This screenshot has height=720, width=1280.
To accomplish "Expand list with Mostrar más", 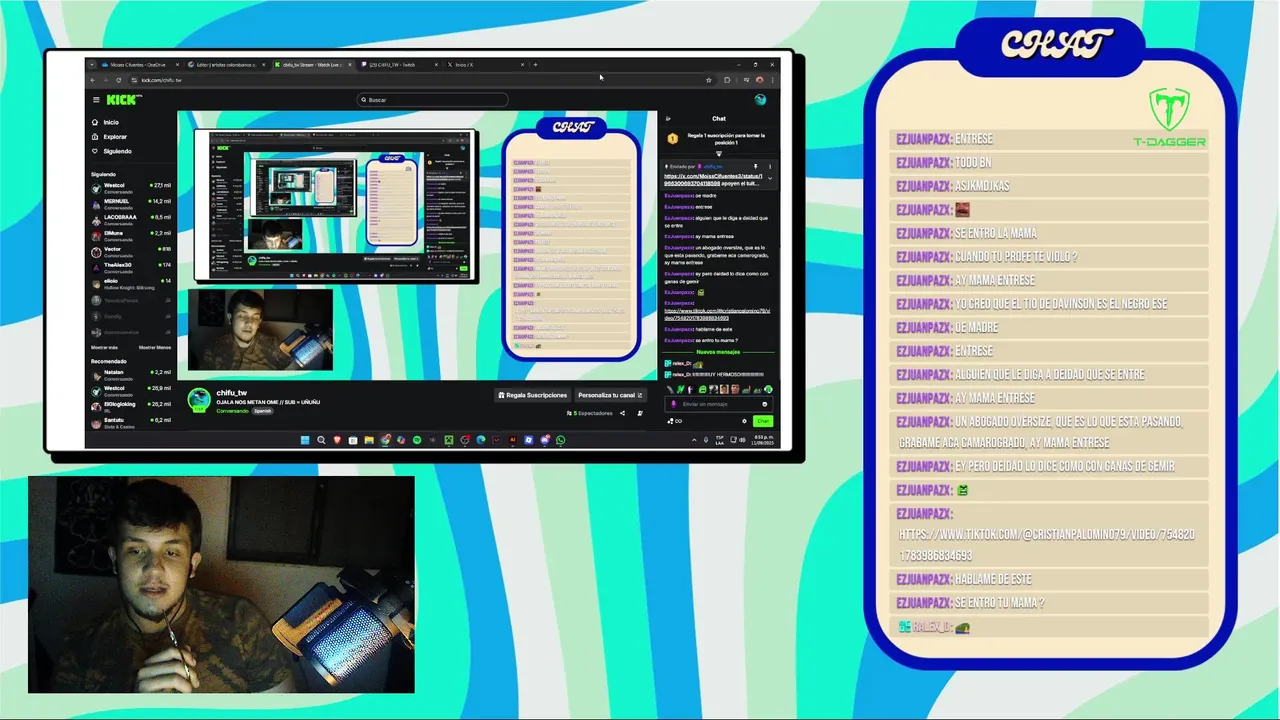I will click(x=104, y=347).
